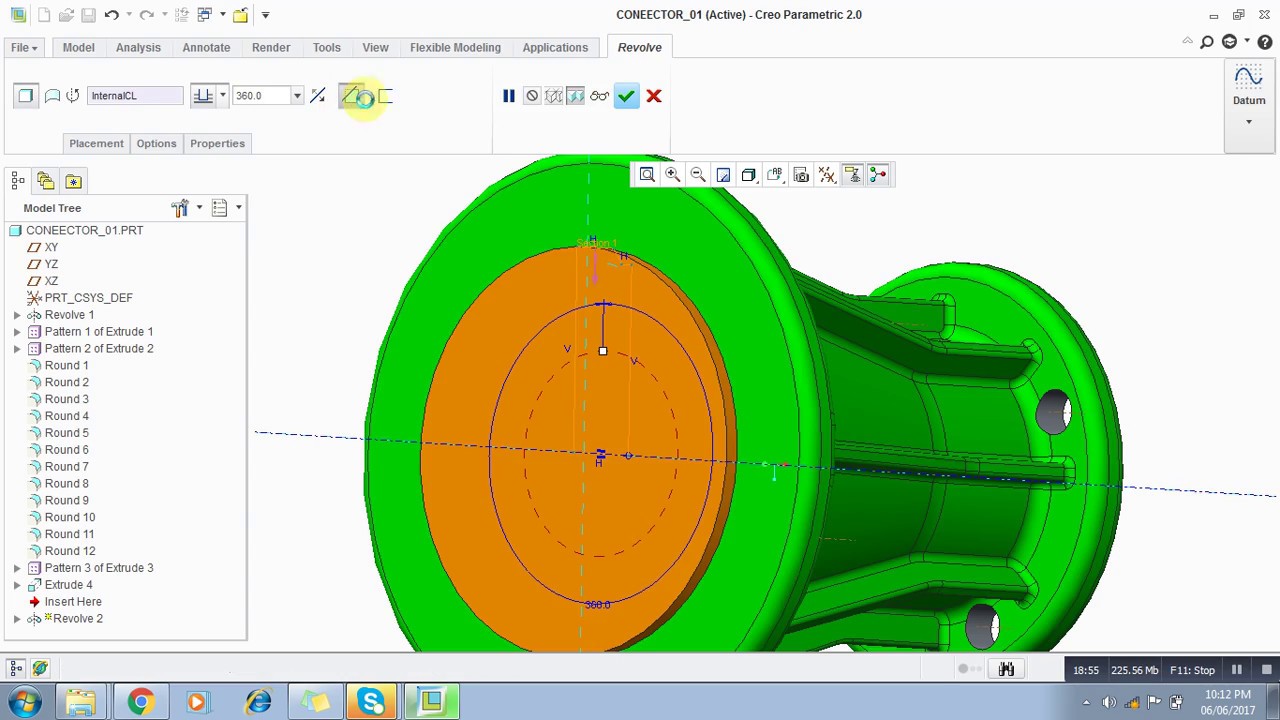
Task: Open the Folder Browser navigator tab
Action: click(x=45, y=181)
